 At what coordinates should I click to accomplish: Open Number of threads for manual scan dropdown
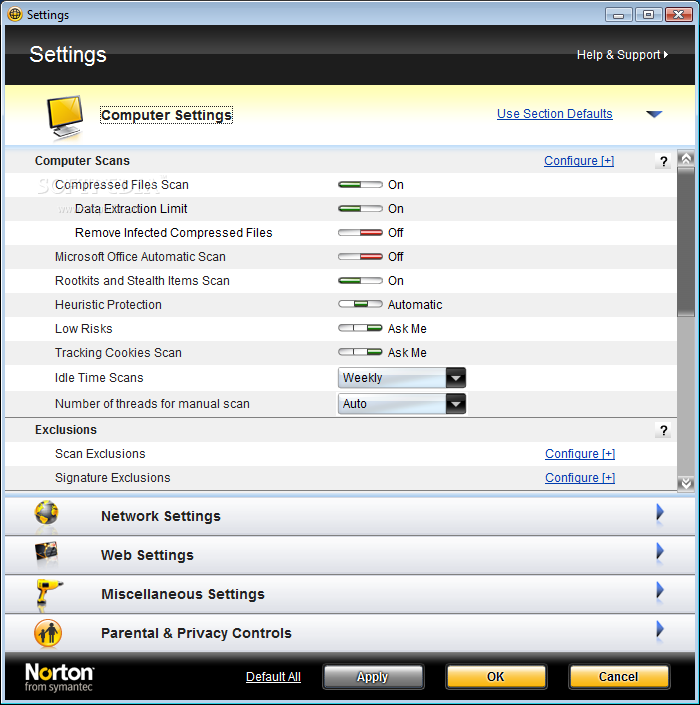[x=401, y=404]
